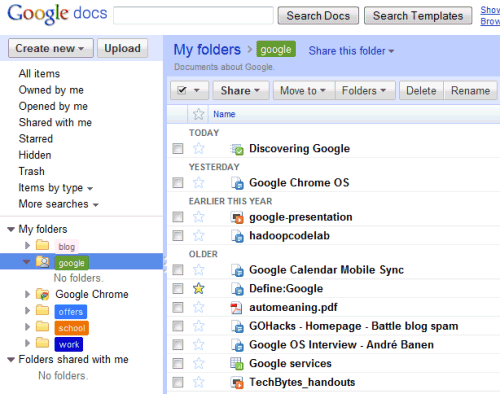Screen dimensions: 500x394
Task: Check the box for google-presentation
Action: coord(178,217)
